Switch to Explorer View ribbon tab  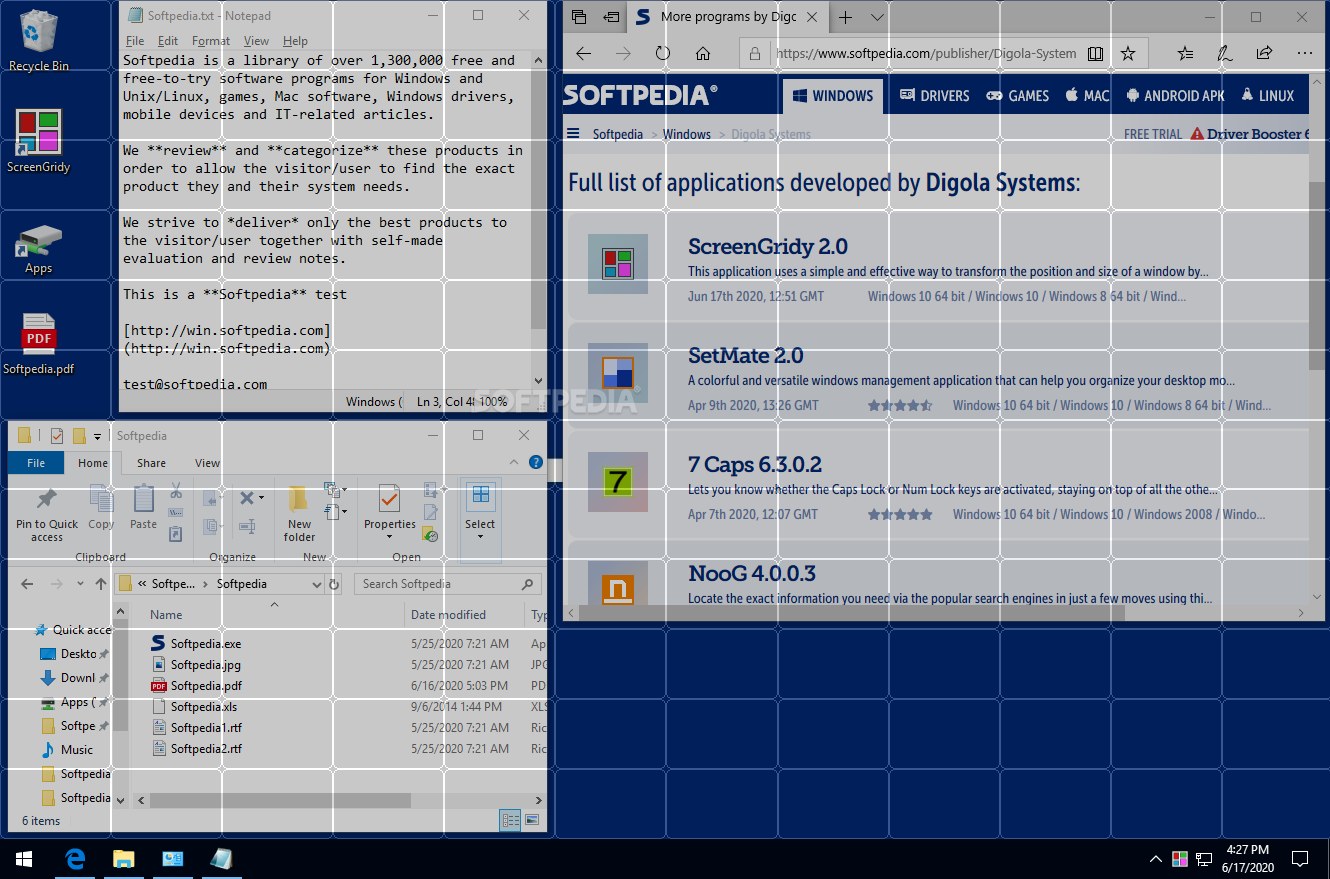click(207, 463)
